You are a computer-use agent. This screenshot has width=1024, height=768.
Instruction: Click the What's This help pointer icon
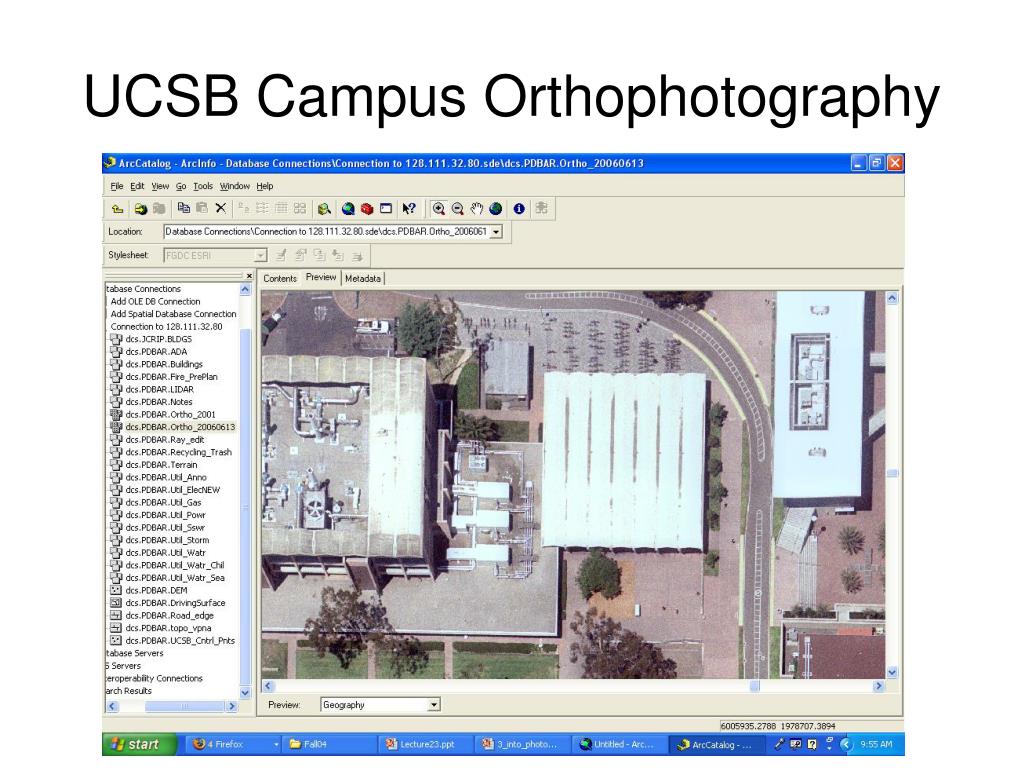409,209
